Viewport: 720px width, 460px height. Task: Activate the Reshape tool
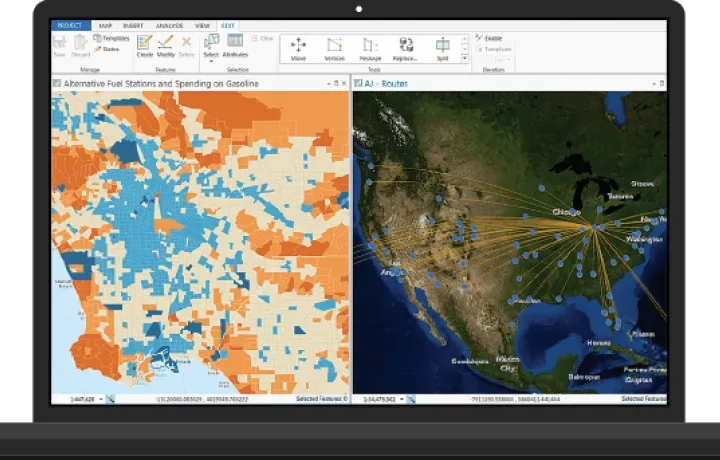pyautogui.click(x=370, y=46)
